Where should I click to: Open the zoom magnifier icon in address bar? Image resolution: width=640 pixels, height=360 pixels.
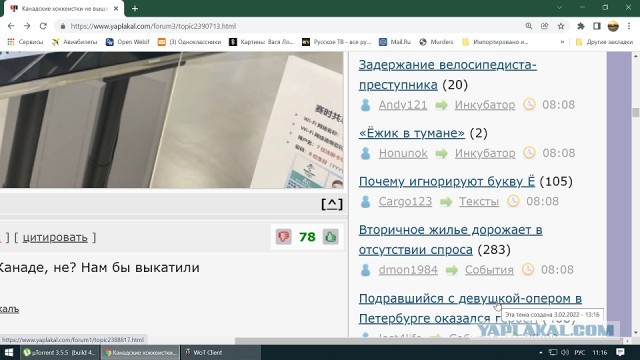(529, 26)
